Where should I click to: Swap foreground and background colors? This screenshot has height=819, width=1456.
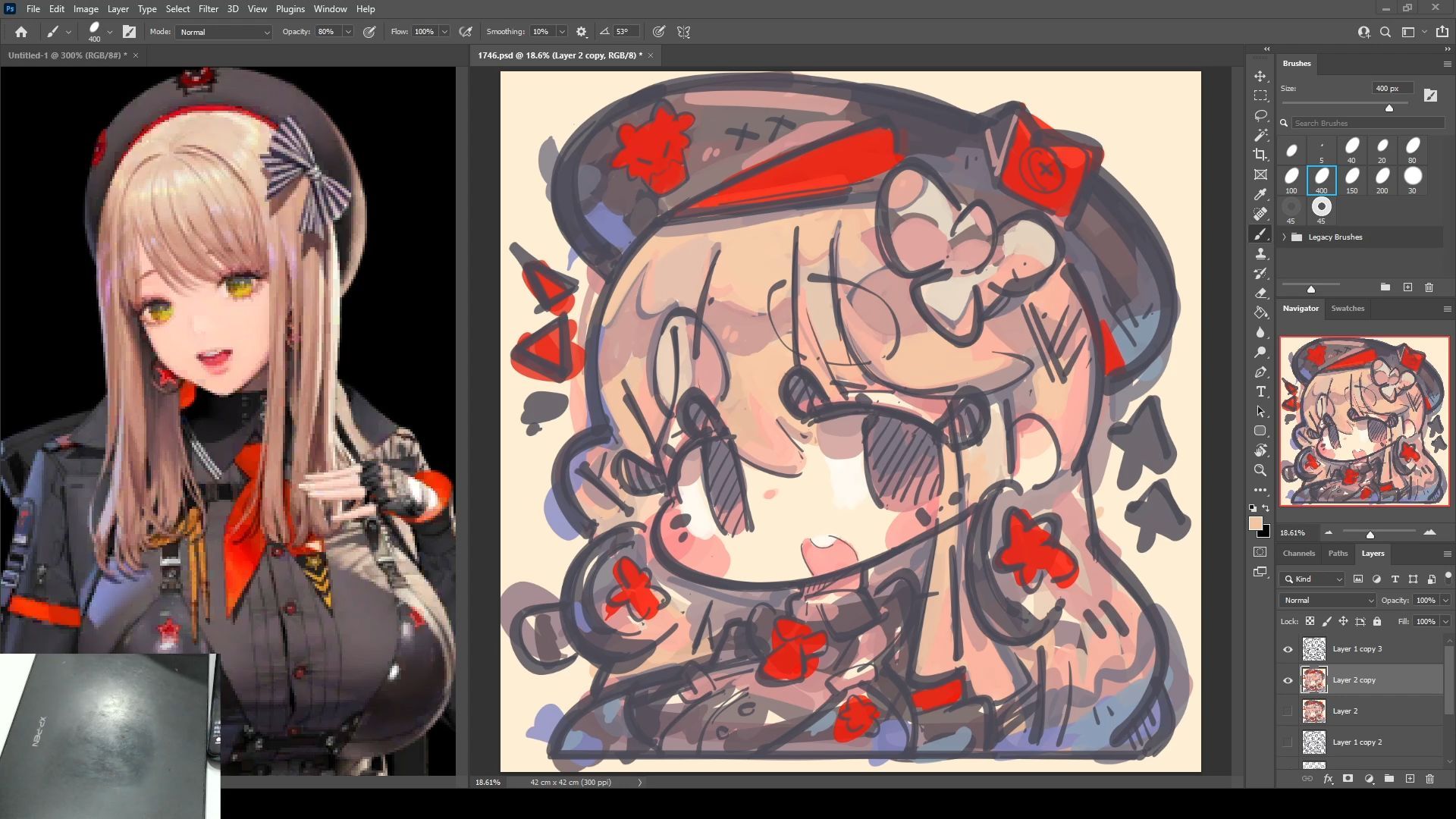pos(1266,509)
